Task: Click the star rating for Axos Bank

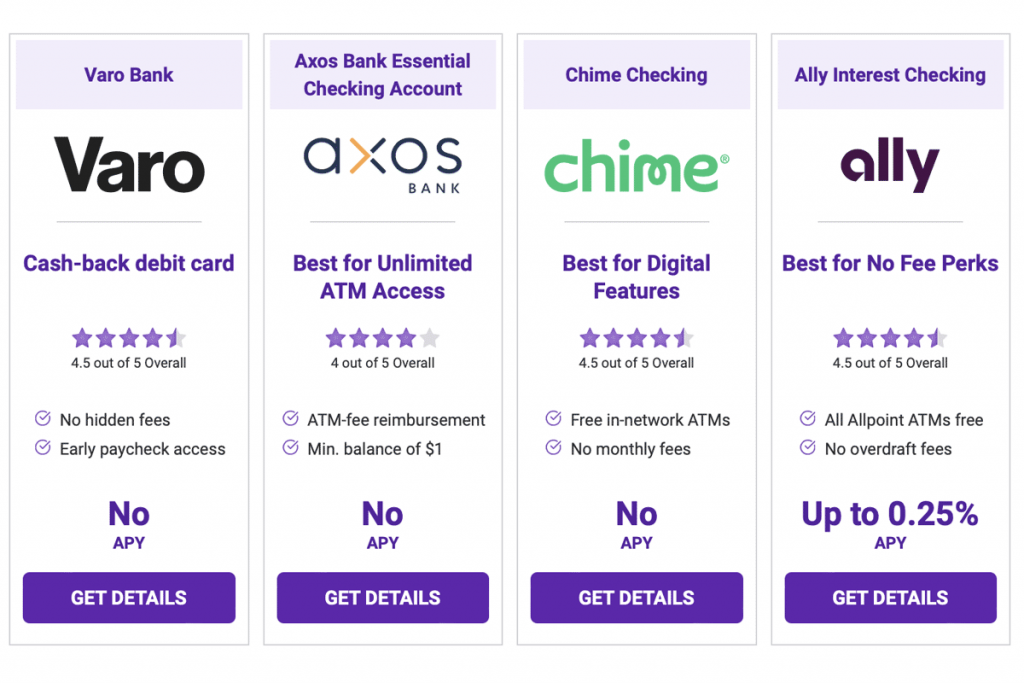Action: click(382, 338)
